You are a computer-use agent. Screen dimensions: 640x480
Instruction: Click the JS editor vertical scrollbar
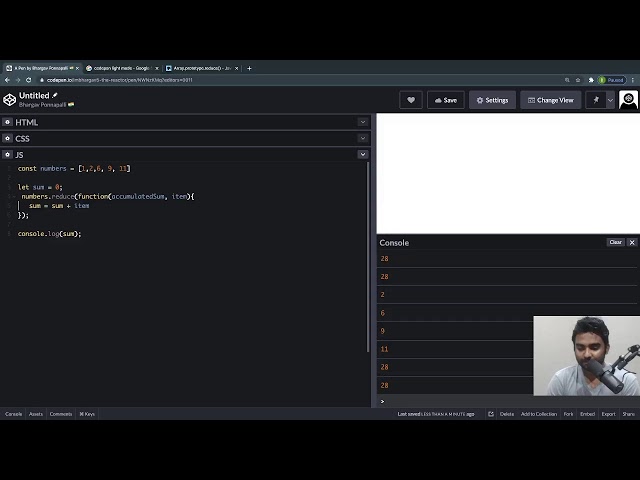coord(368,257)
